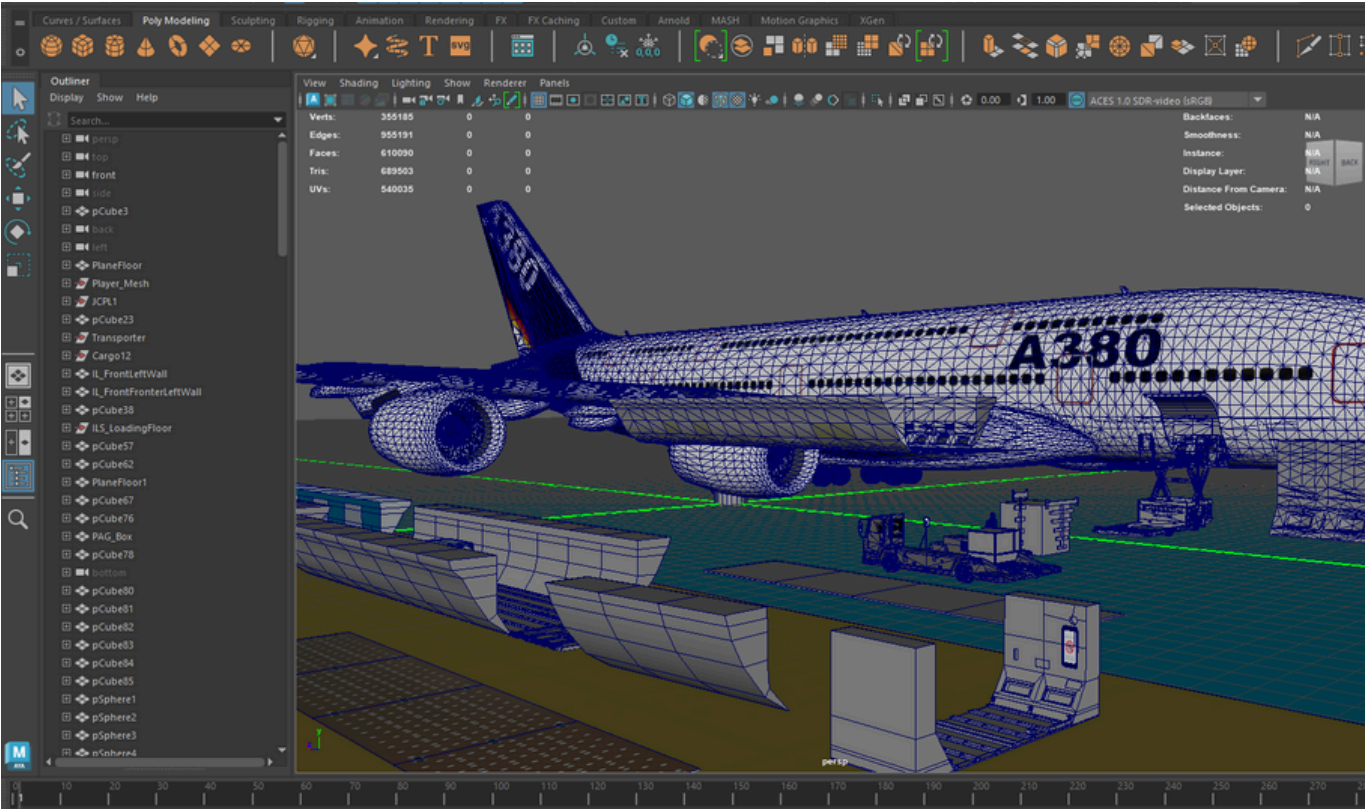Toggle resolution gate in viewport toolbar
Image resolution: width=1365 pixels, height=809 pixels.
click(x=573, y=100)
